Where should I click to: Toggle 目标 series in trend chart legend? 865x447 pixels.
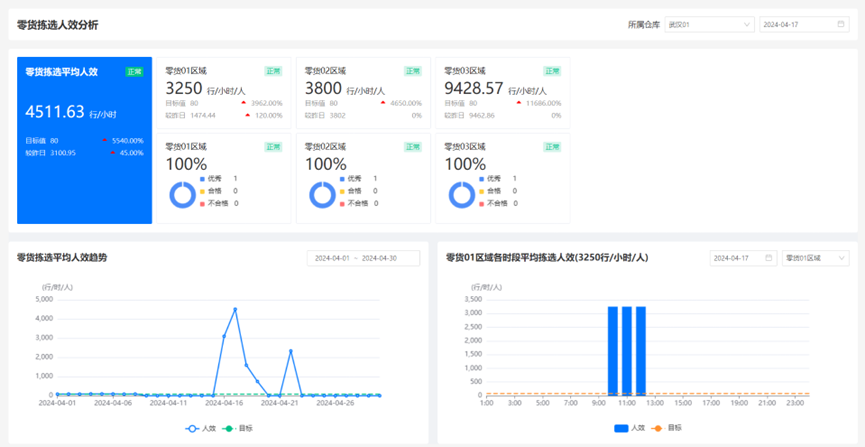click(x=240, y=428)
